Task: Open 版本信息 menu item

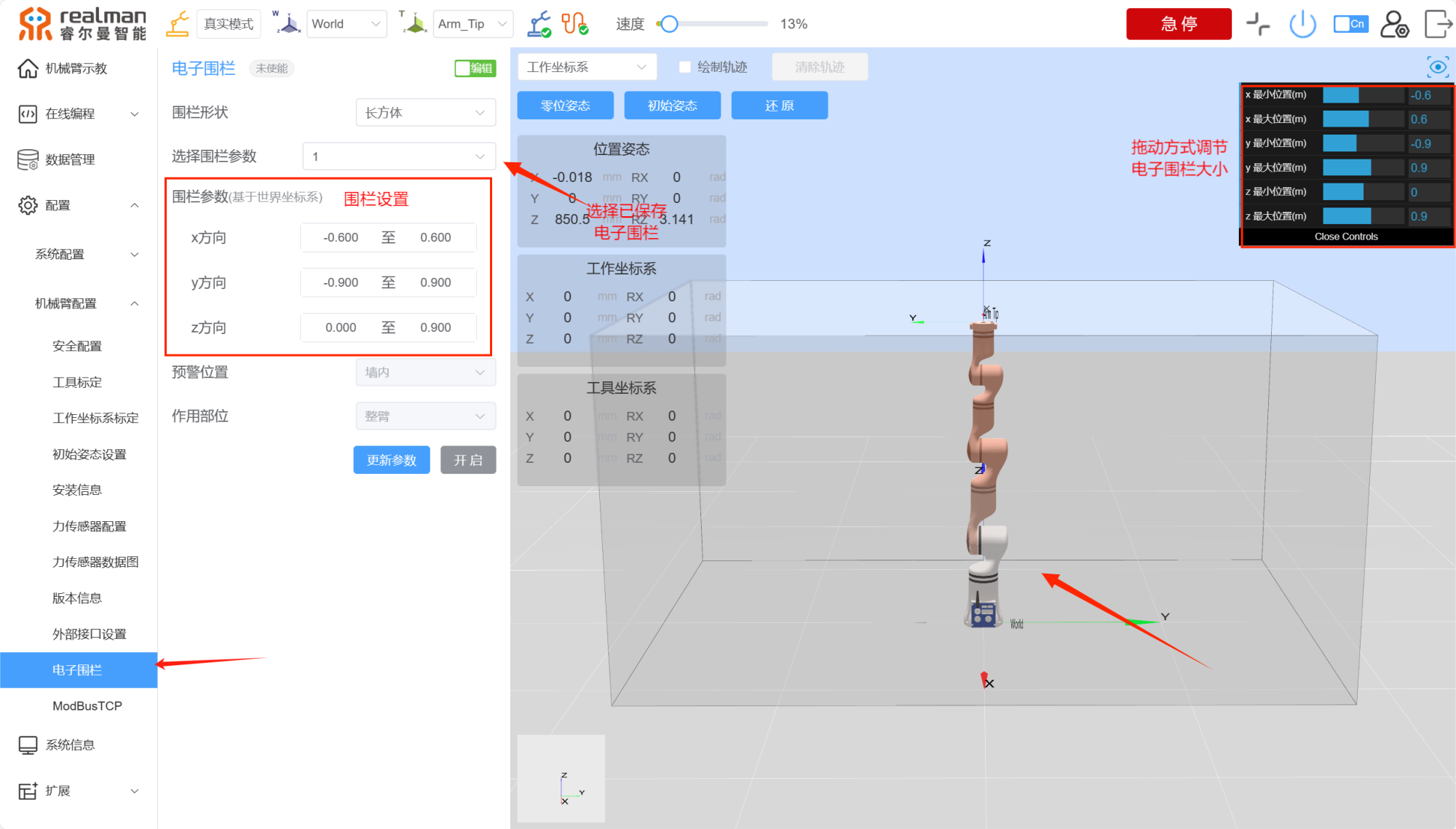Action: tap(77, 598)
